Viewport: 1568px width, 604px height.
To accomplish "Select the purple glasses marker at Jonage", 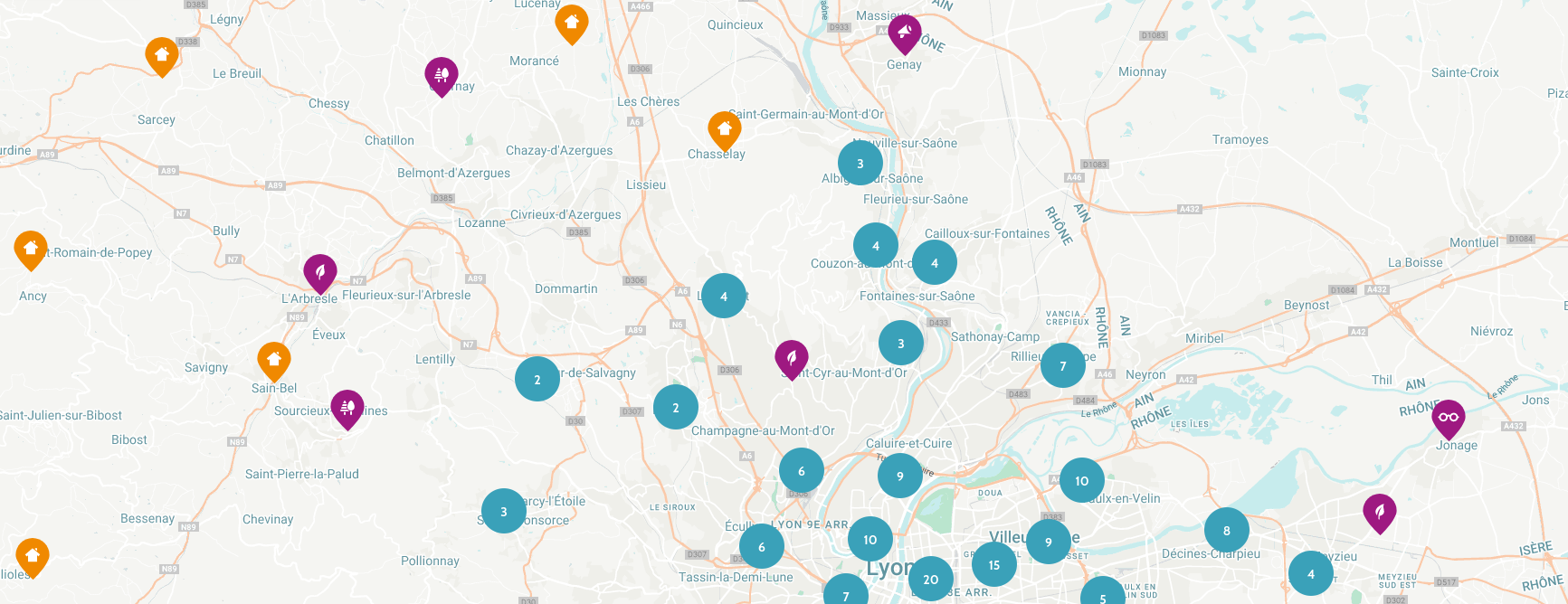I will [x=1449, y=419].
